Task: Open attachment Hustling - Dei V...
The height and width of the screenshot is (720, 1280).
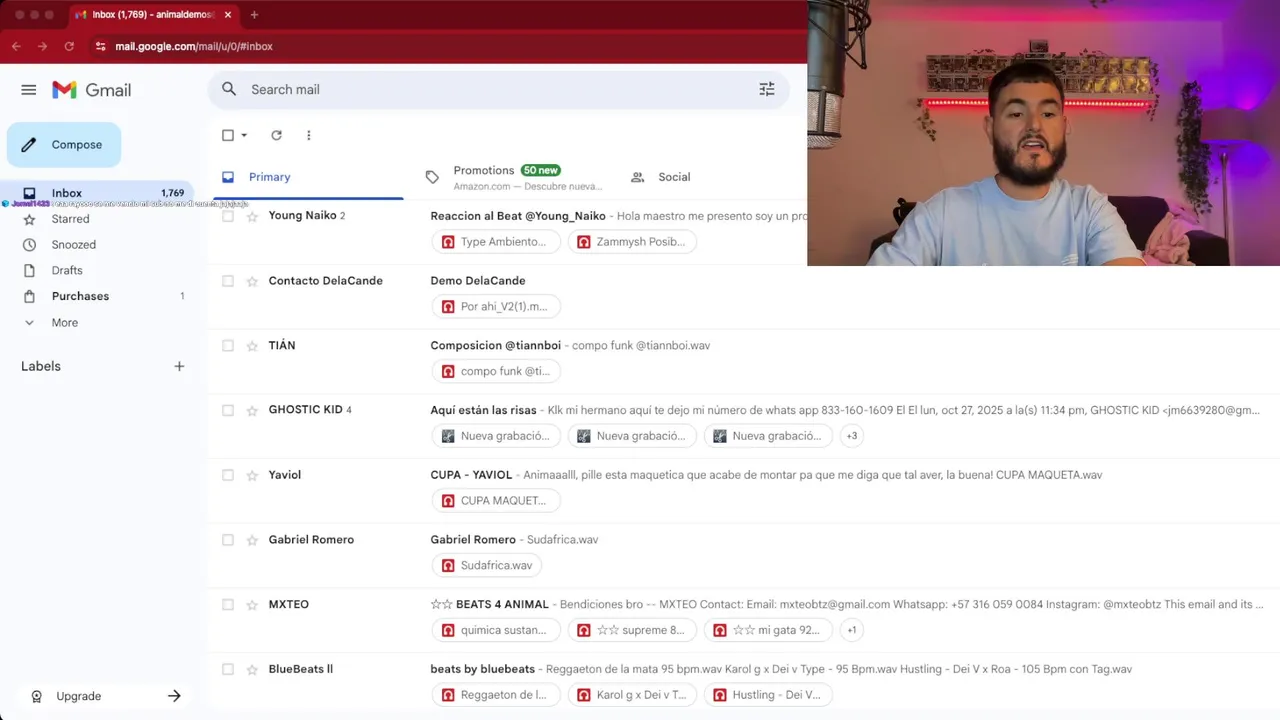Action: click(x=768, y=695)
